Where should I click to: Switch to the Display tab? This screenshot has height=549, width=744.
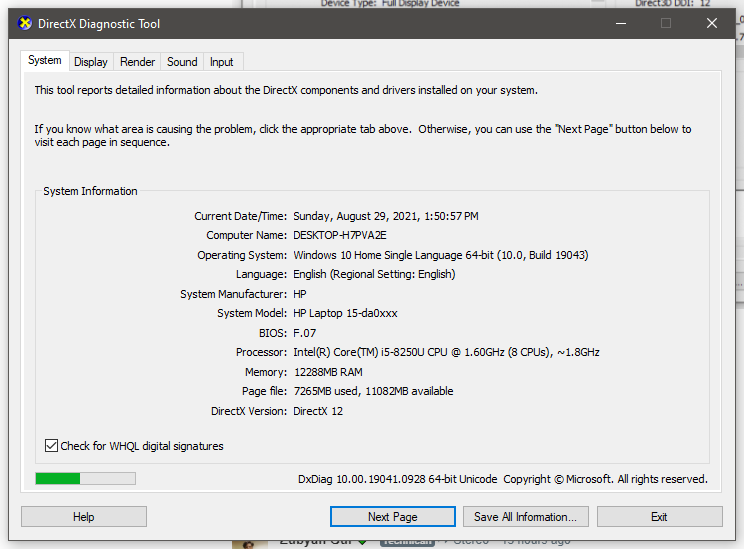point(91,62)
